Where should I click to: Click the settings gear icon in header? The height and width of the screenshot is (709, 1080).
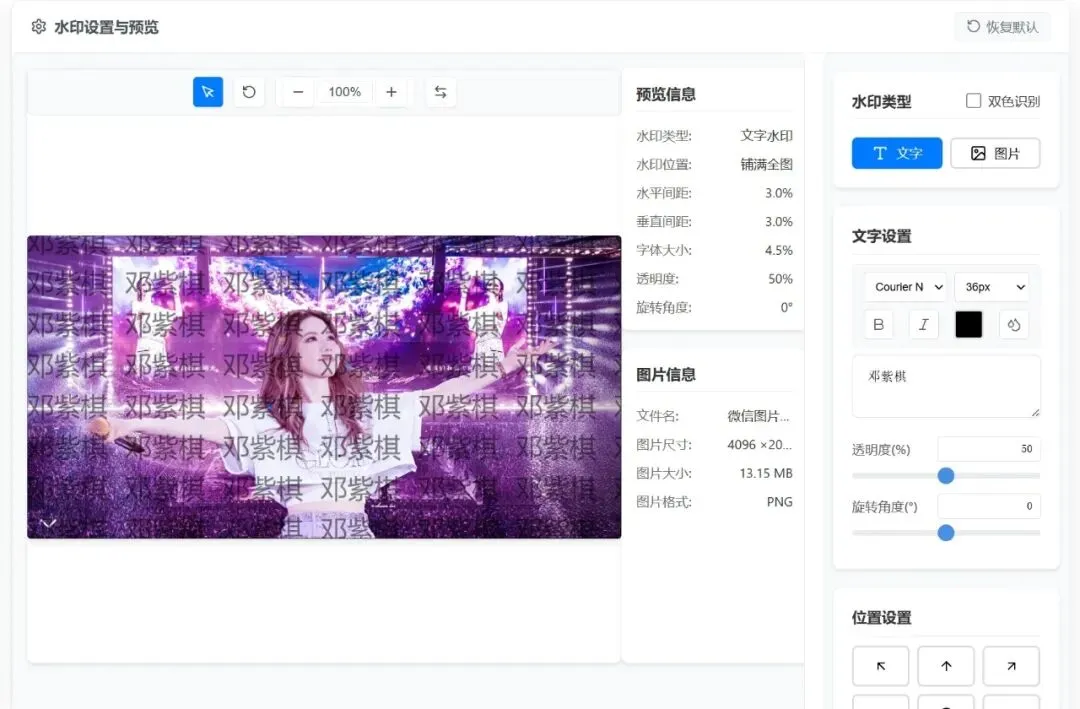[39, 26]
